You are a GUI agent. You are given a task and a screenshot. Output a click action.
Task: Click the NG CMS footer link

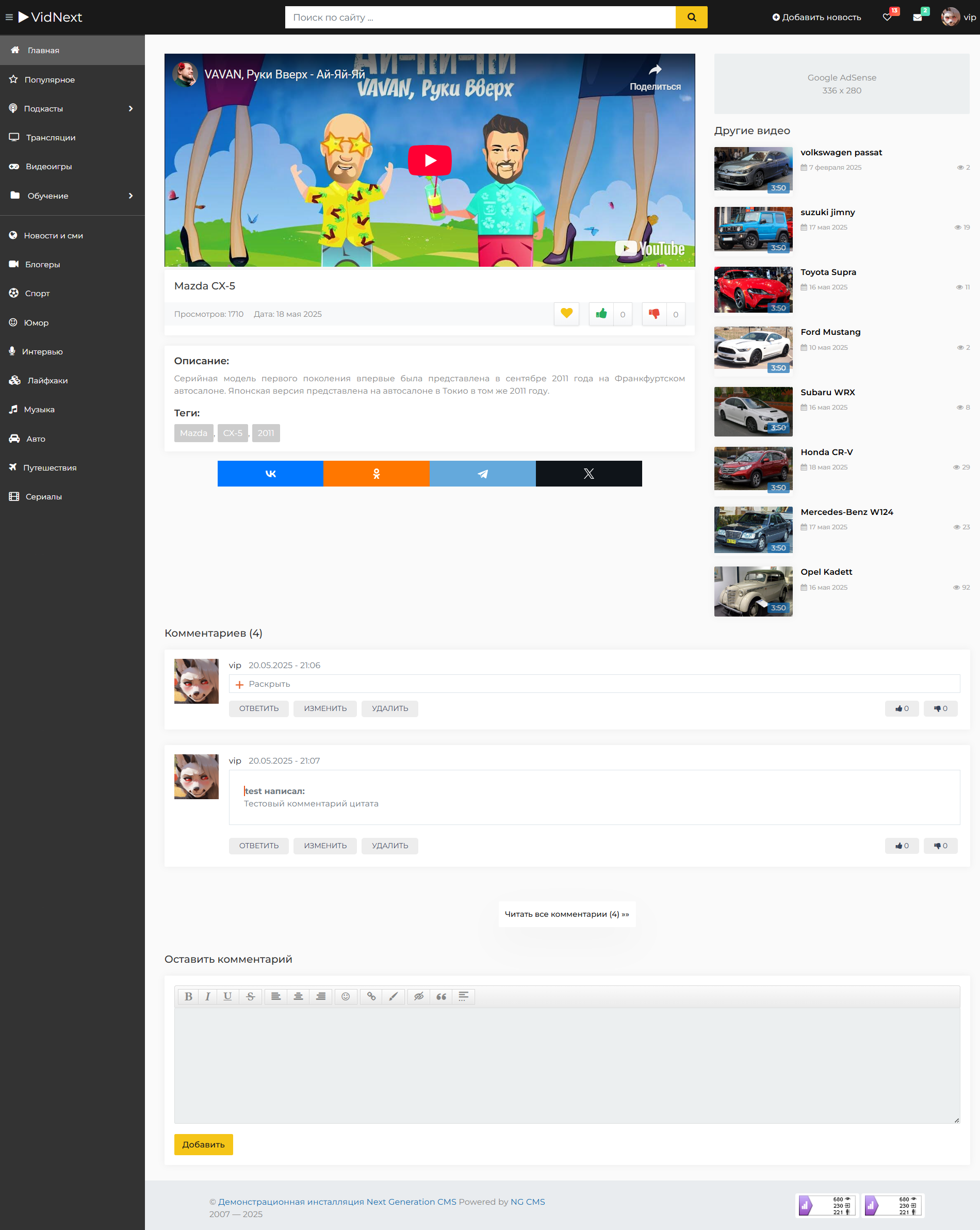(x=528, y=1202)
